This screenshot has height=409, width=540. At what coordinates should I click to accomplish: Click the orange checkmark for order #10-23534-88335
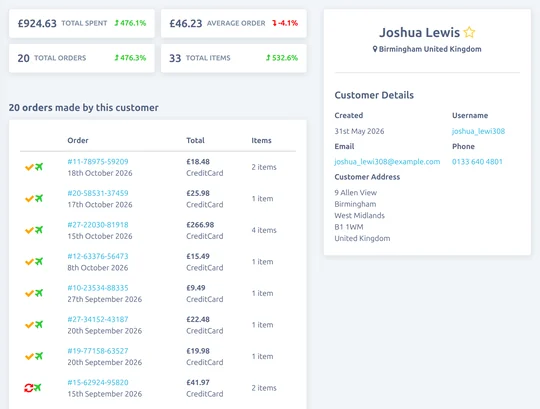[x=29, y=294]
